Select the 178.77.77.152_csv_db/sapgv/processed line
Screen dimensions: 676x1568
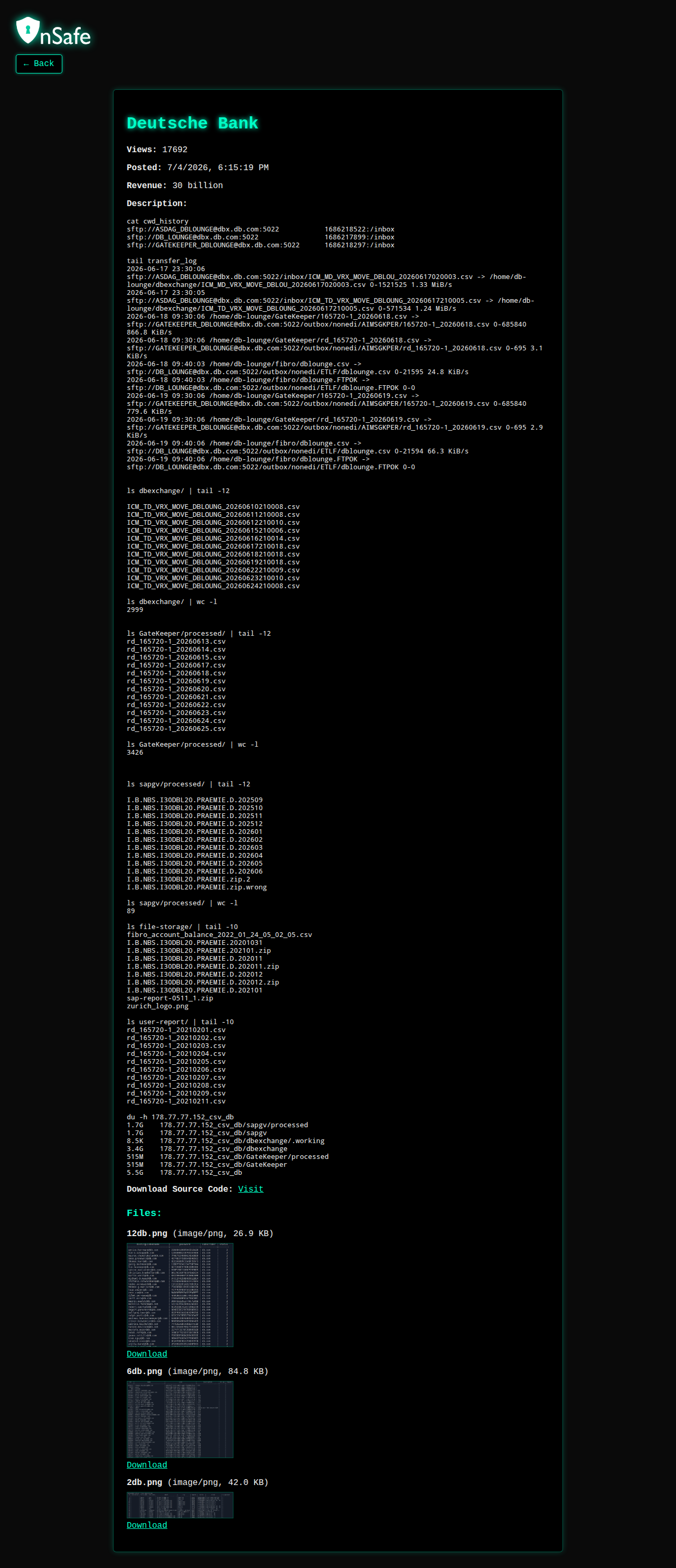pos(234,1125)
